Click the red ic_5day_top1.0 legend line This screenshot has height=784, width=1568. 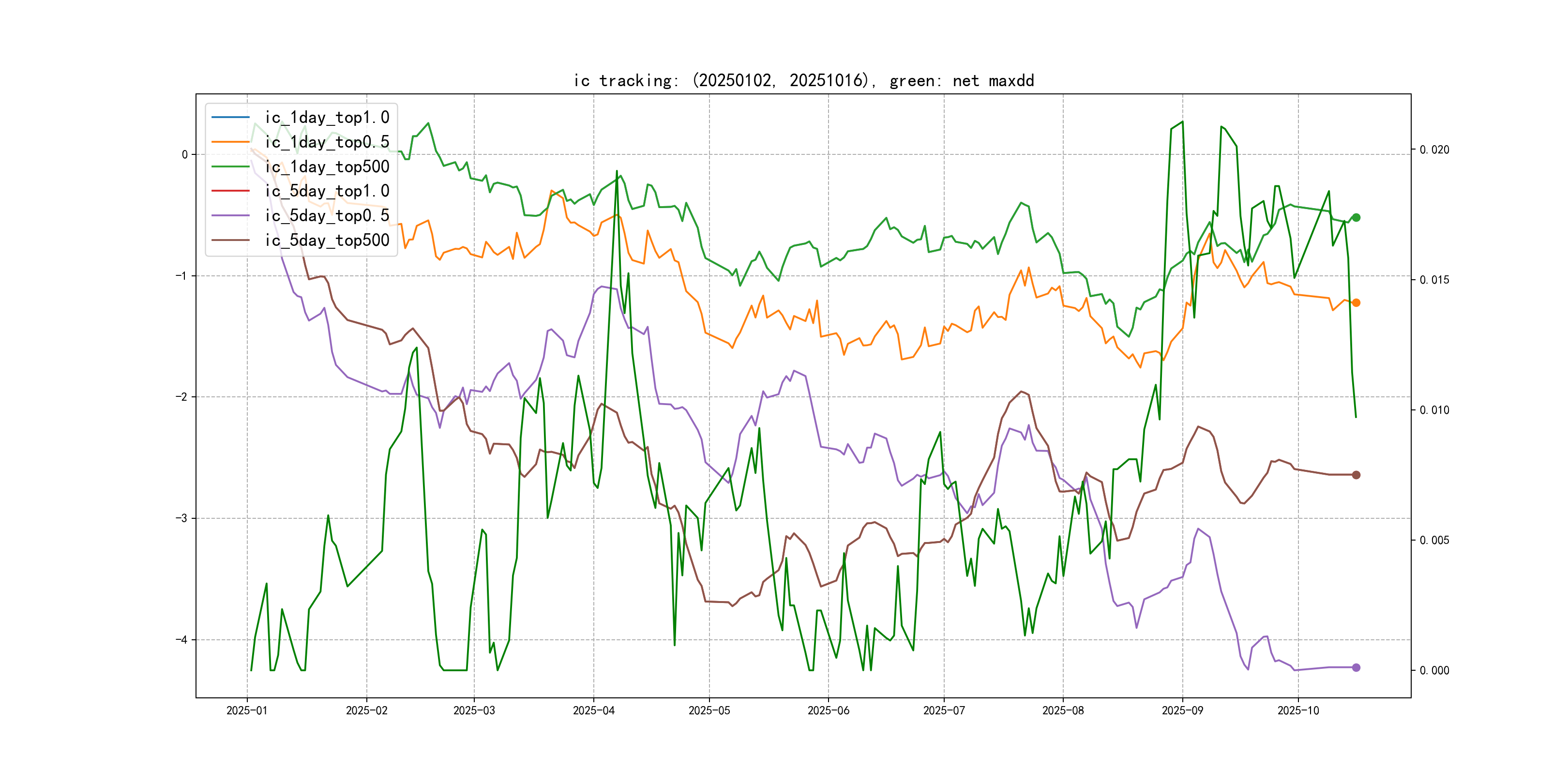(x=230, y=191)
